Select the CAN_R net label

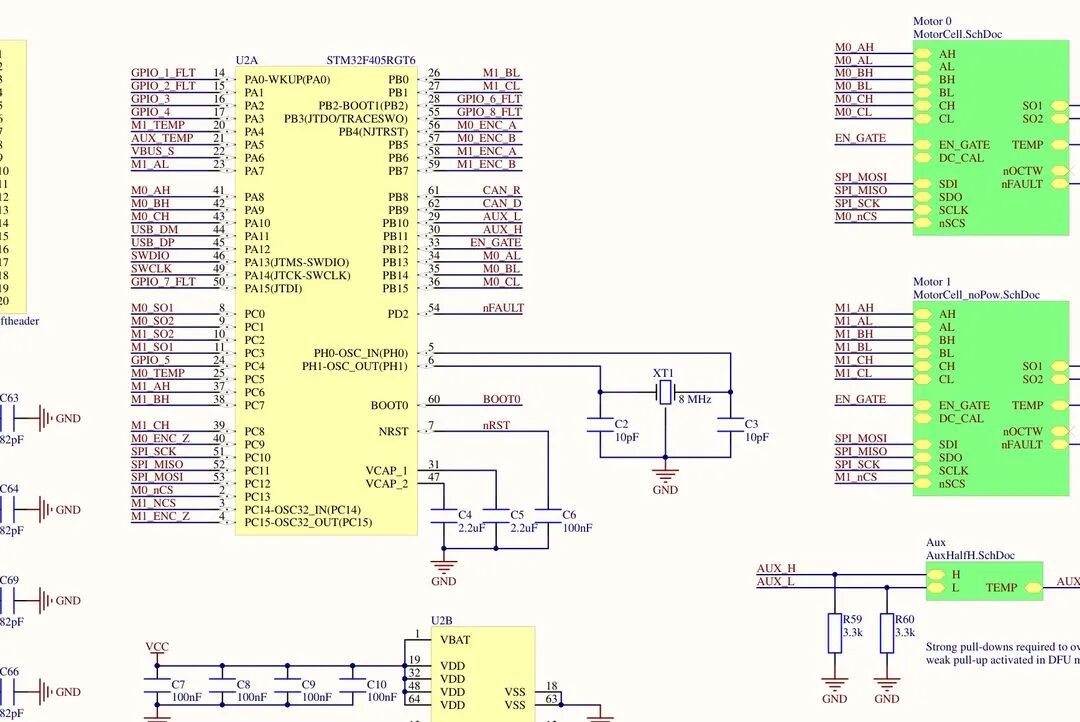[501, 191]
